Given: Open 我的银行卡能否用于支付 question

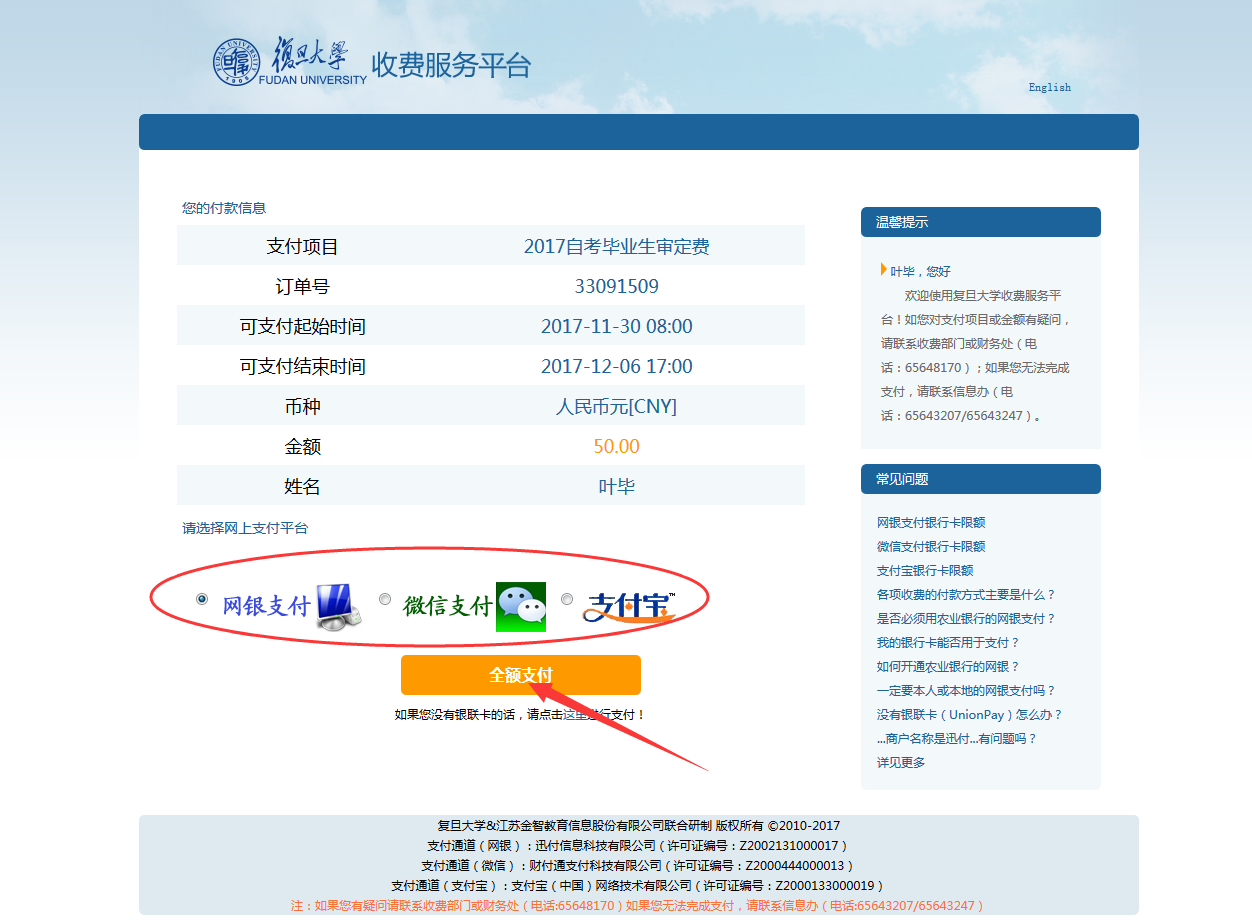Looking at the screenshot, I should pyautogui.click(x=948, y=642).
